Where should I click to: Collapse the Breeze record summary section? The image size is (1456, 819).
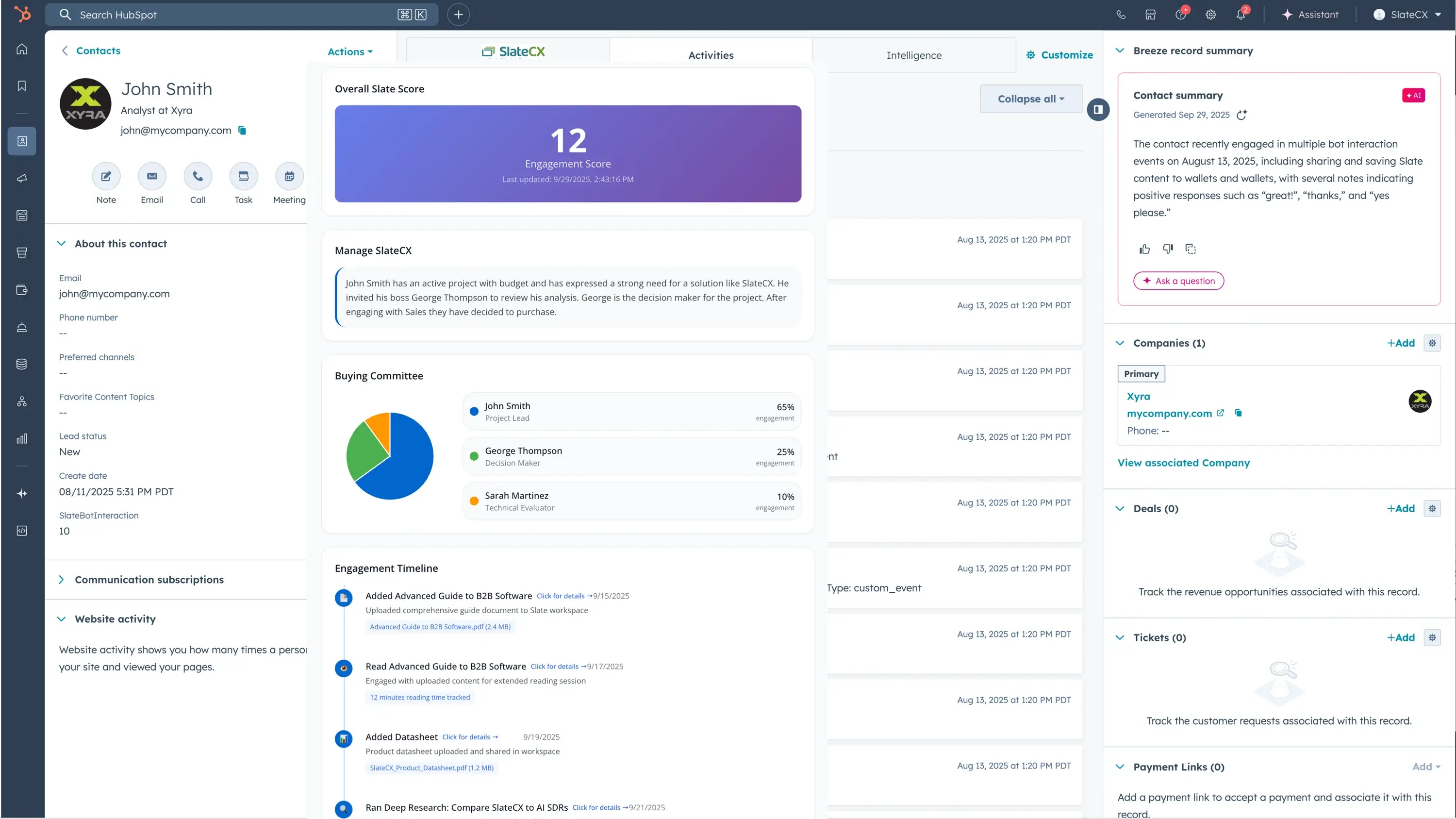pos(1119,51)
